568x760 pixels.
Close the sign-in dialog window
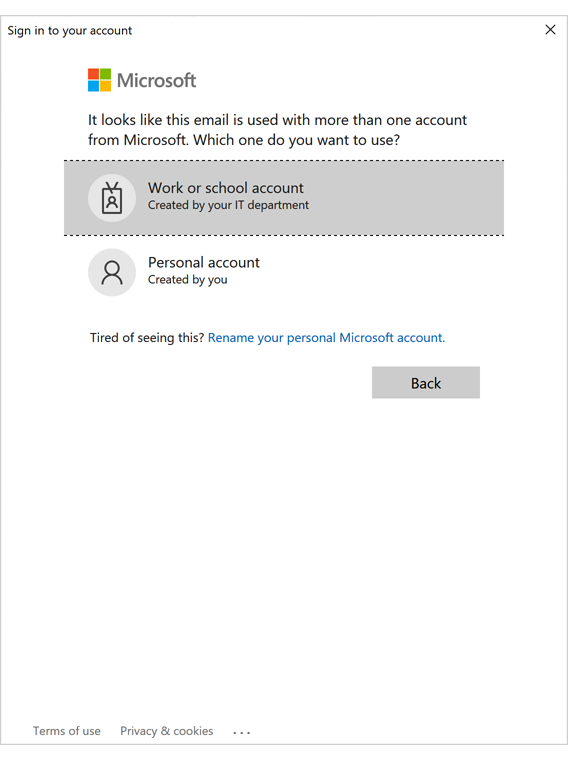point(550,30)
